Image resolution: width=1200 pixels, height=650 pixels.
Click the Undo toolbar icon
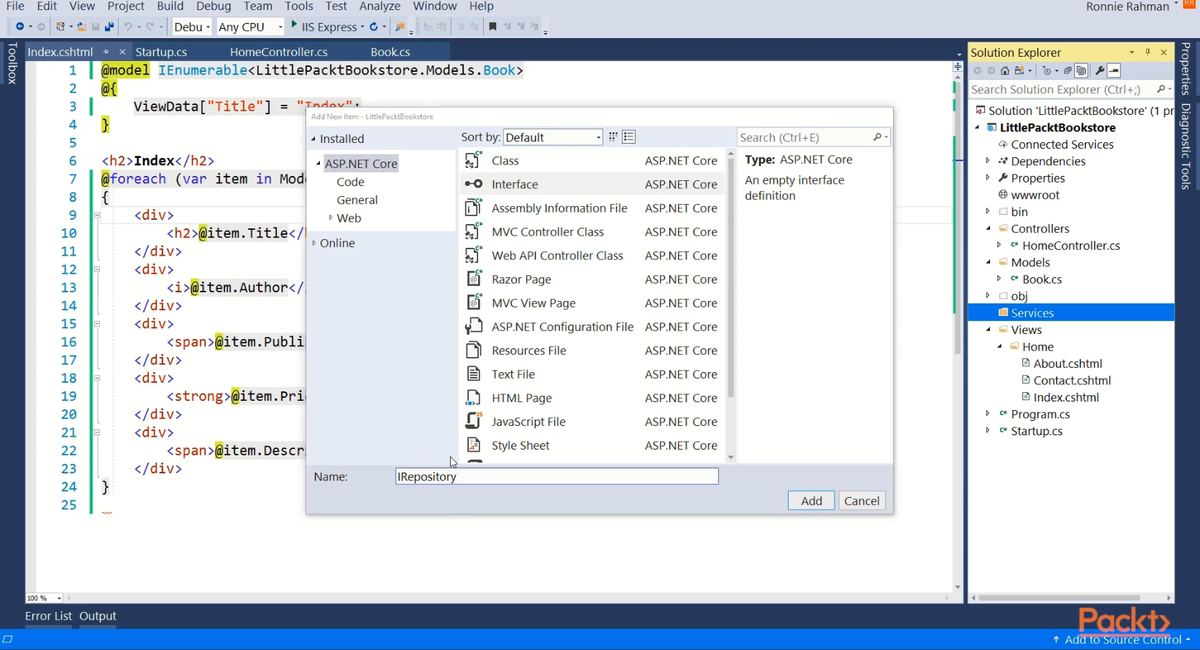click(x=127, y=27)
